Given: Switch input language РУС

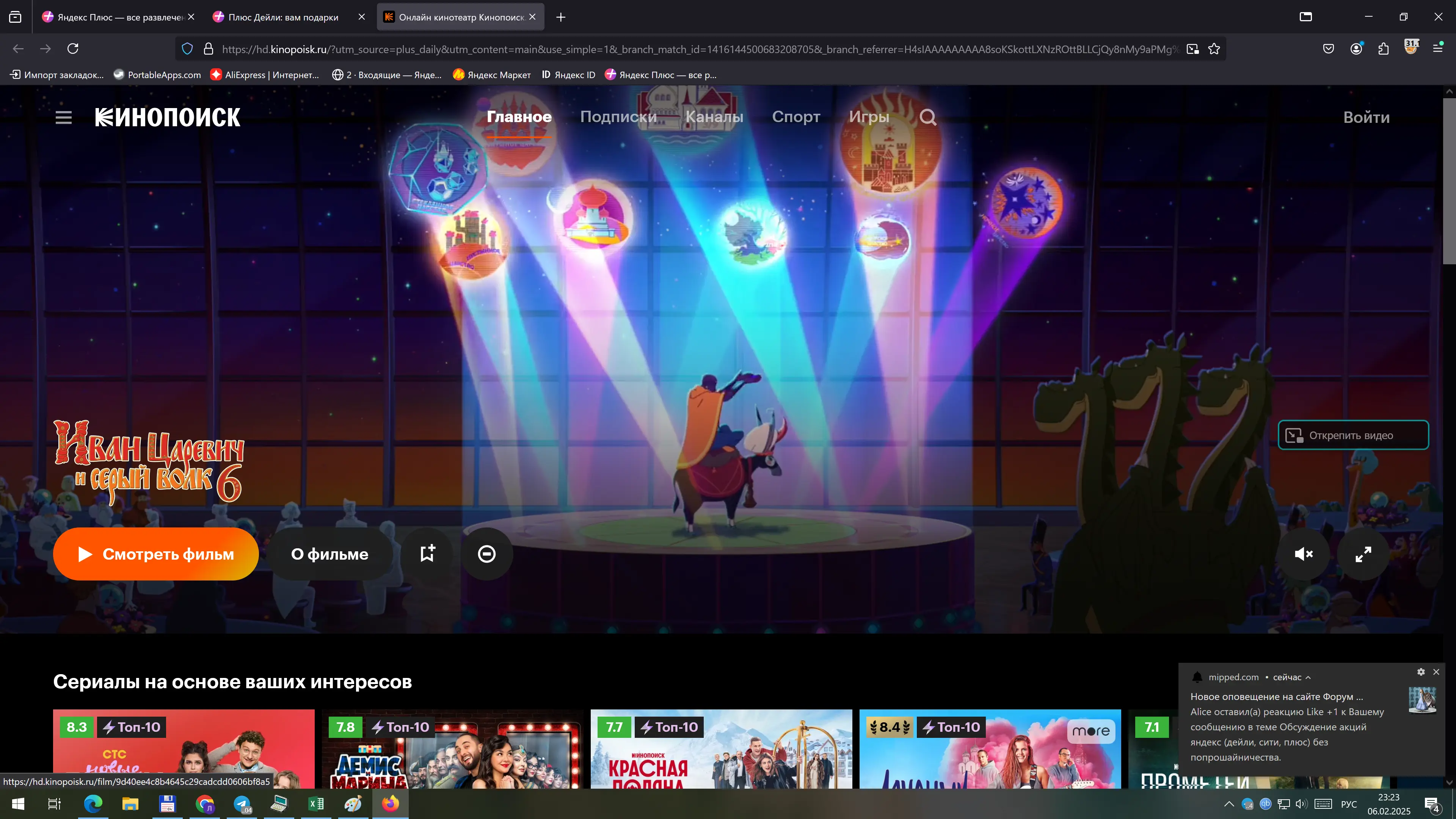Looking at the screenshot, I should 1349,804.
